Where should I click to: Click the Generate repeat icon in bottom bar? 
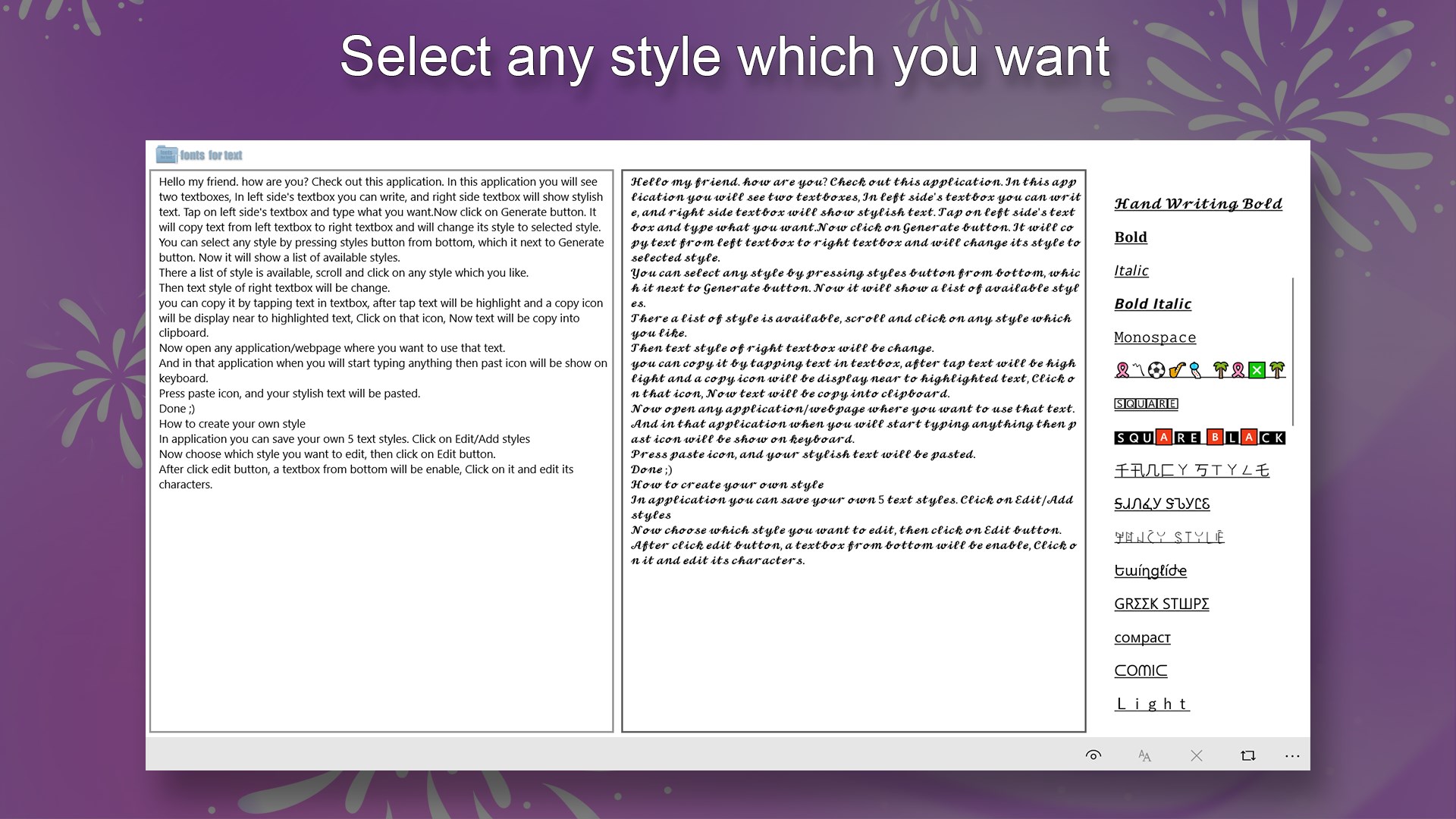pyautogui.click(x=1247, y=755)
